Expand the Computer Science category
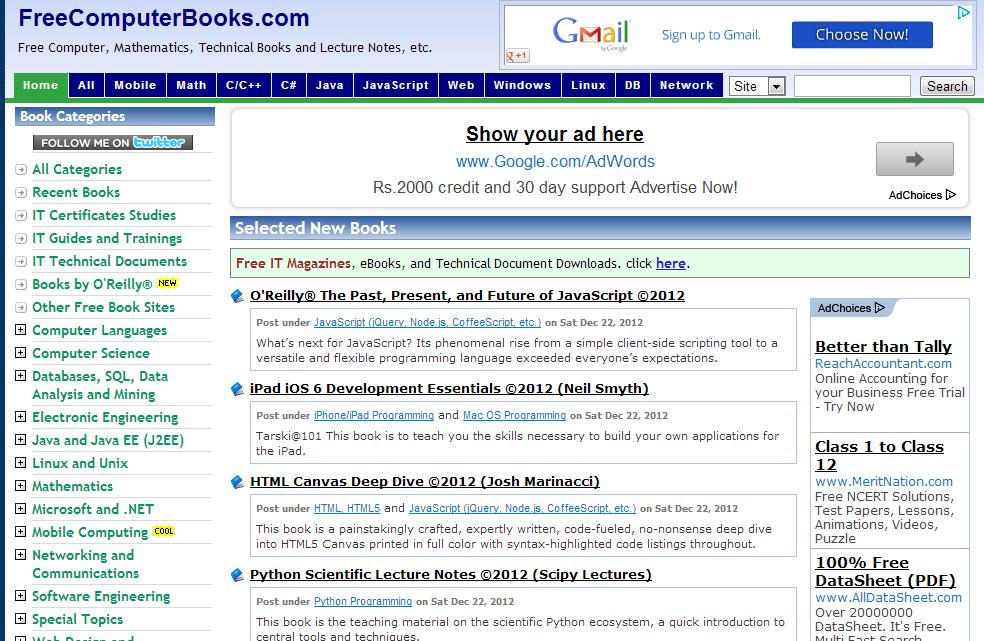The height and width of the screenshot is (641, 984). click(x=21, y=352)
